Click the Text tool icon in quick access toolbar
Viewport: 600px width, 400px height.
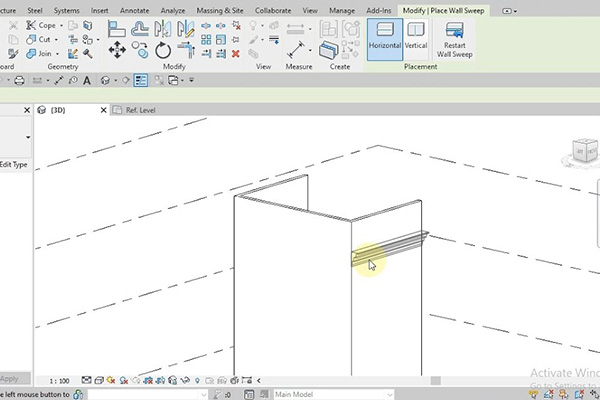tap(87, 80)
